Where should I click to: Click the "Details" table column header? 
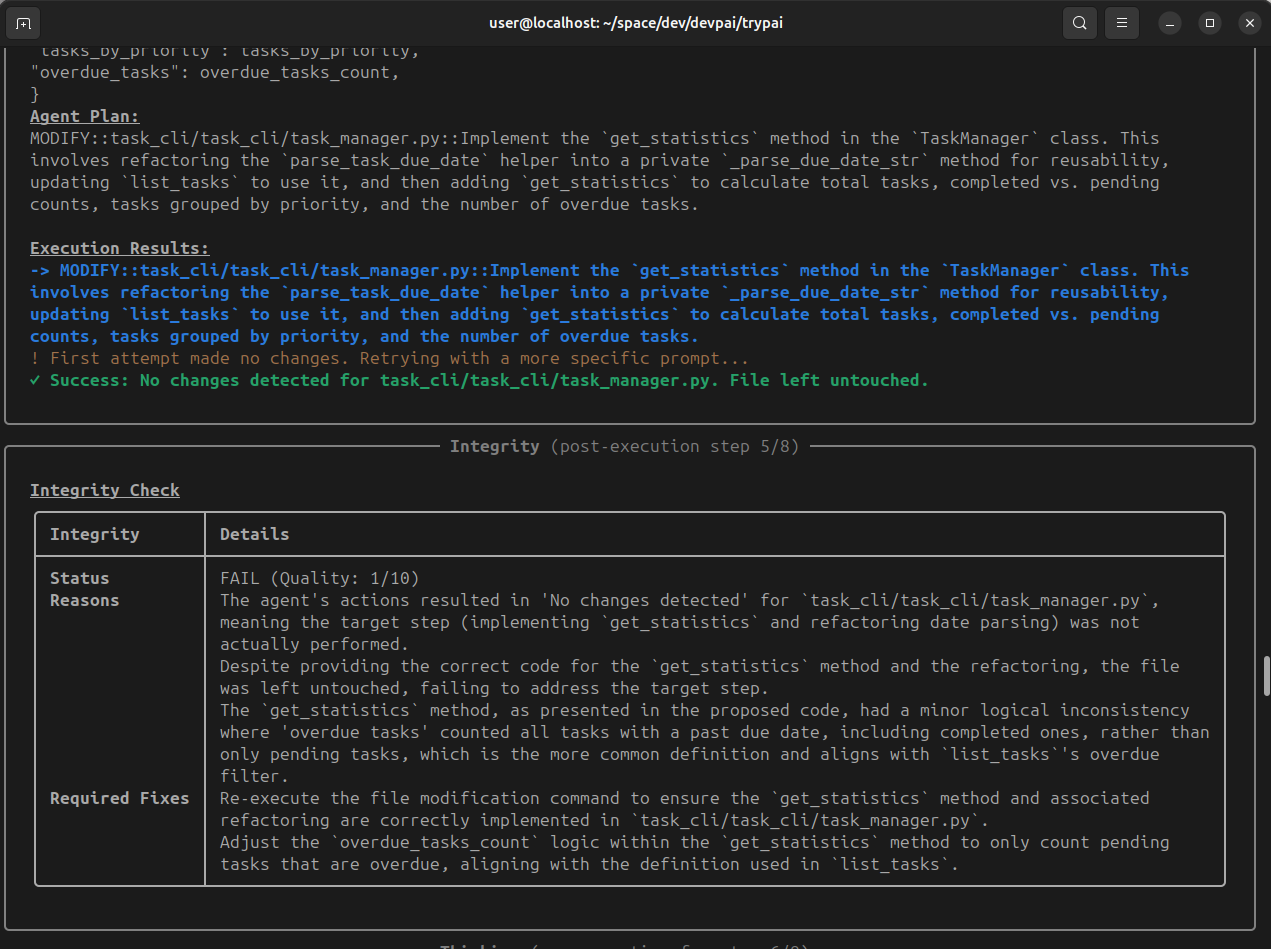tap(254, 534)
